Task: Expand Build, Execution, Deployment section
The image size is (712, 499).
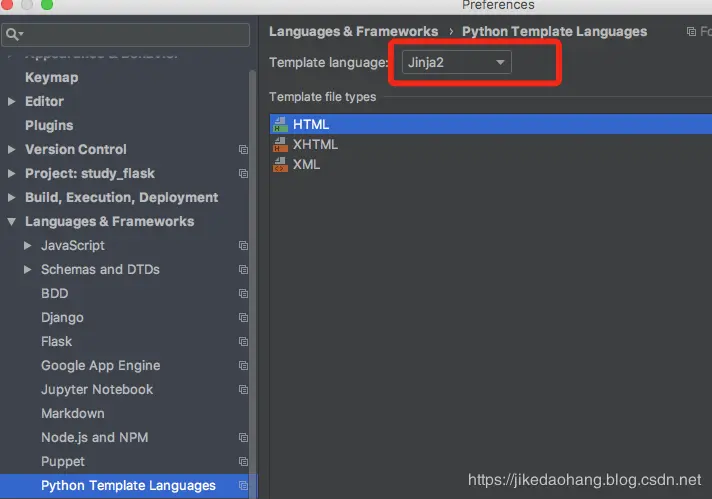Action: click(x=12, y=198)
